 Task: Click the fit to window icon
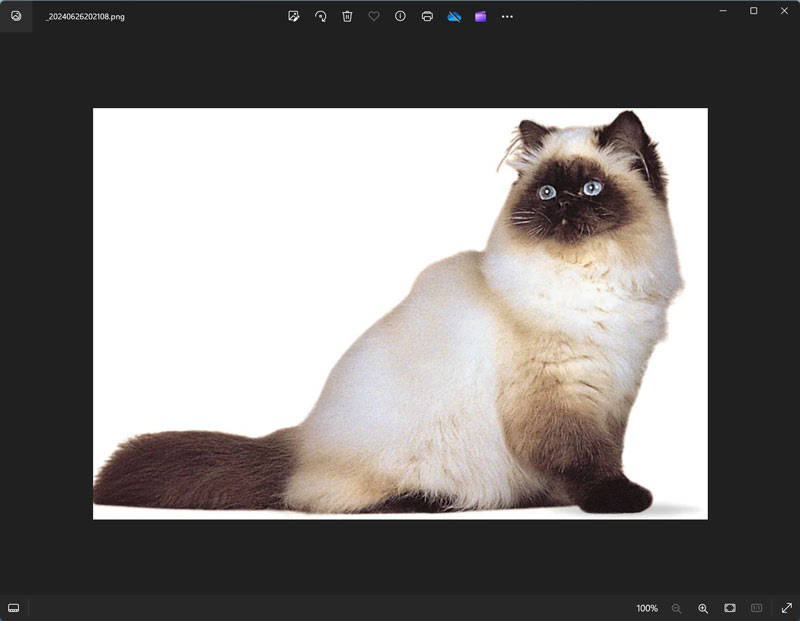[x=730, y=608]
